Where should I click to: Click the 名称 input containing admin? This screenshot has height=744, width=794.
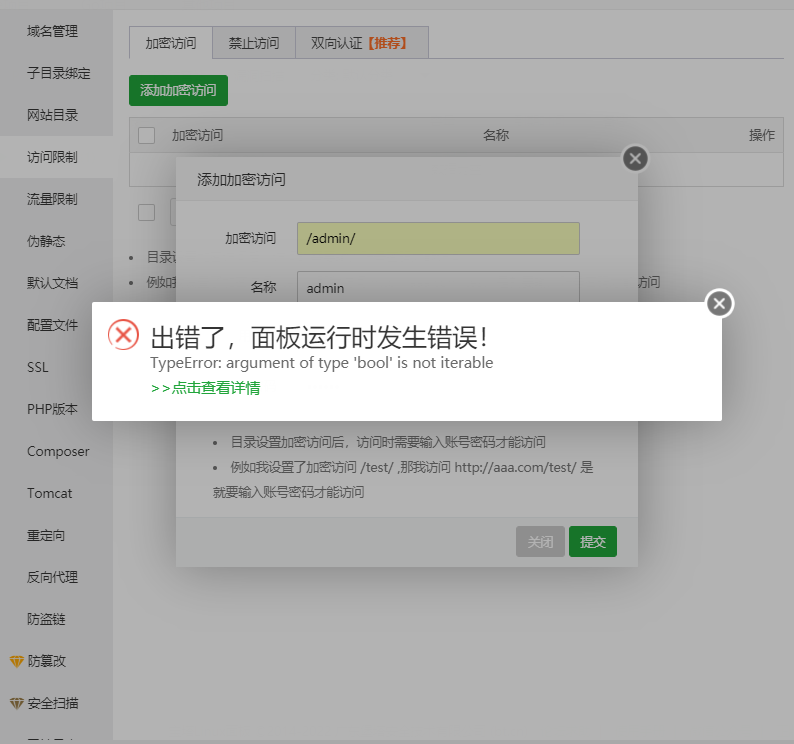438,286
